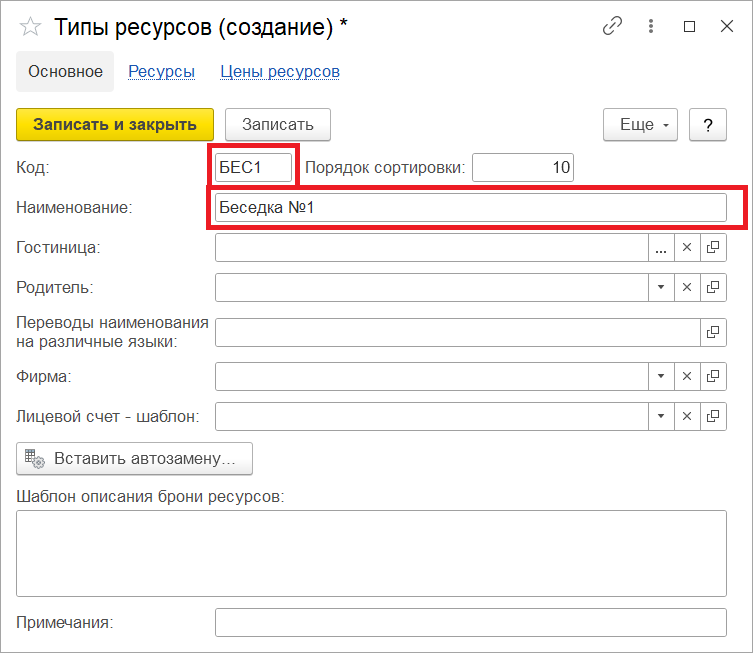Viewport: 753px width, 653px height.
Task: Open the Еще dropdown menu
Action: 641,125
